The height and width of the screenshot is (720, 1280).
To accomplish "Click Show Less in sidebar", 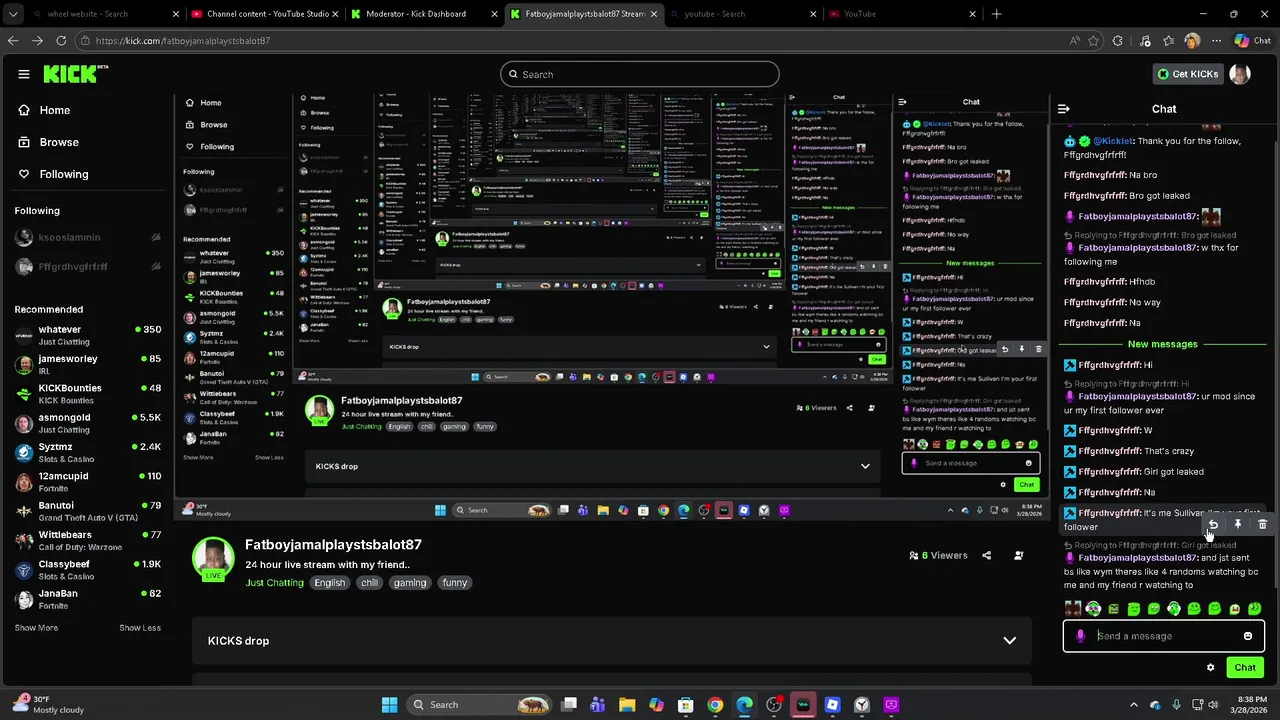I will tap(140, 628).
